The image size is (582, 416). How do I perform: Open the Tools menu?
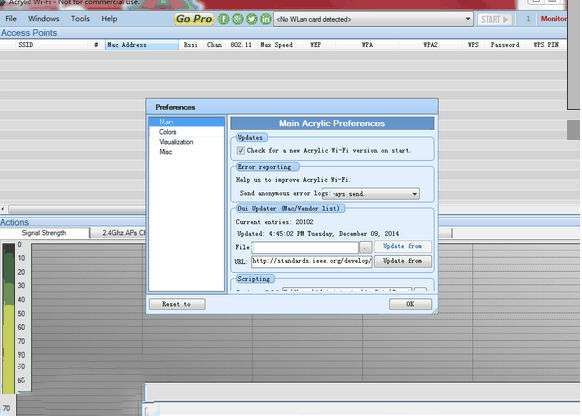(80, 19)
